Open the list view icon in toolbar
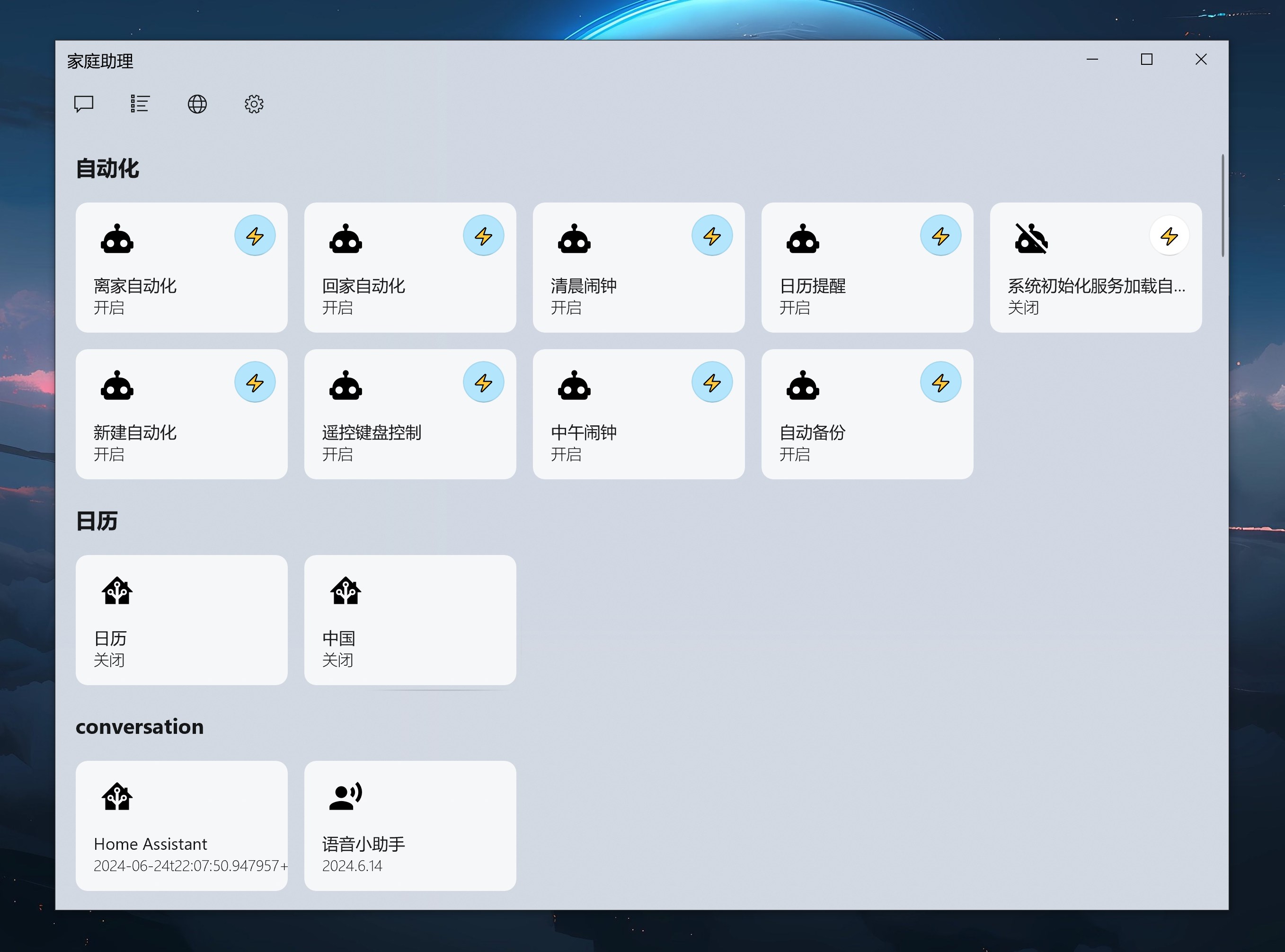The image size is (1285, 952). point(140,104)
